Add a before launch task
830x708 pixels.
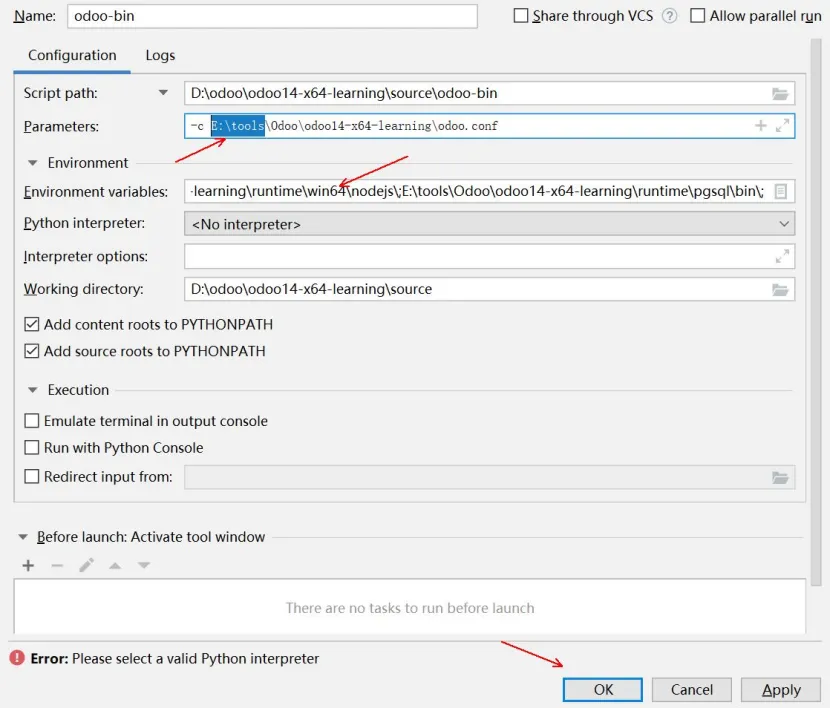pos(29,566)
